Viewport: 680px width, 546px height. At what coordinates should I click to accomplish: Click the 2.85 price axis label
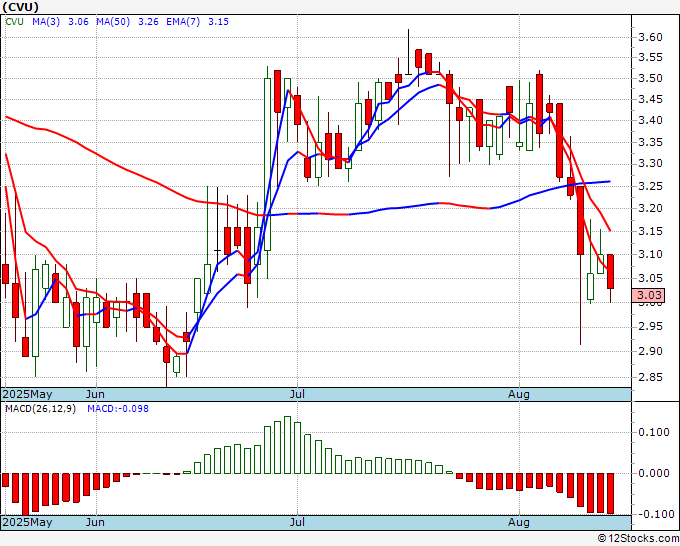click(x=651, y=377)
